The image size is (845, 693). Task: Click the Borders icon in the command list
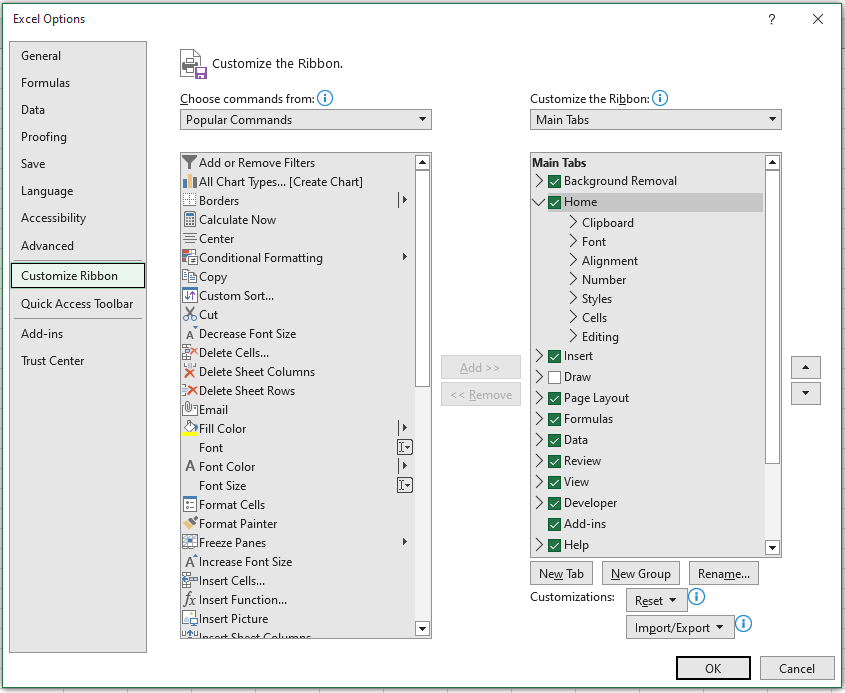[x=190, y=200]
